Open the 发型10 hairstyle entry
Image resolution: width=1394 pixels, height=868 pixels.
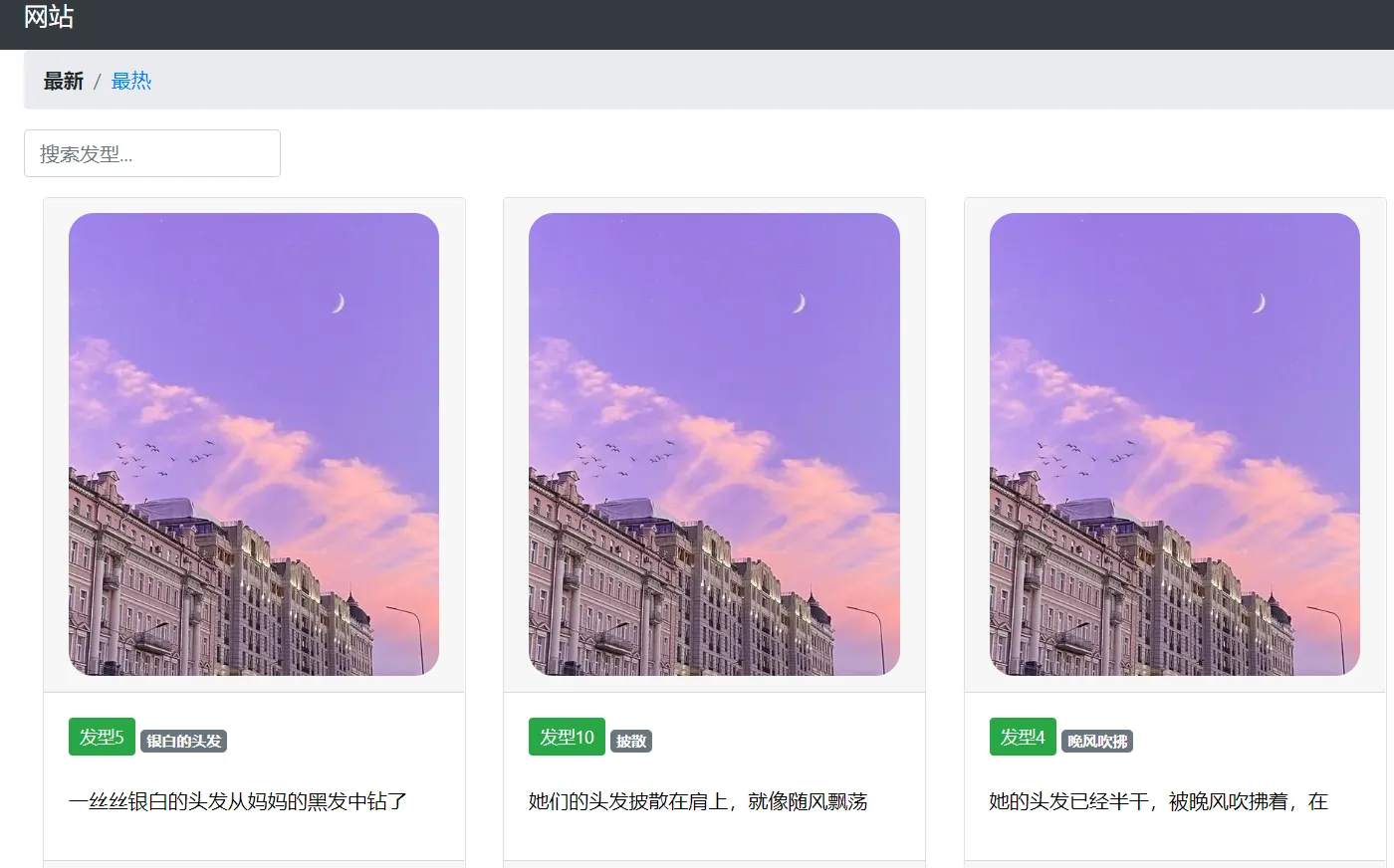pyautogui.click(x=566, y=737)
